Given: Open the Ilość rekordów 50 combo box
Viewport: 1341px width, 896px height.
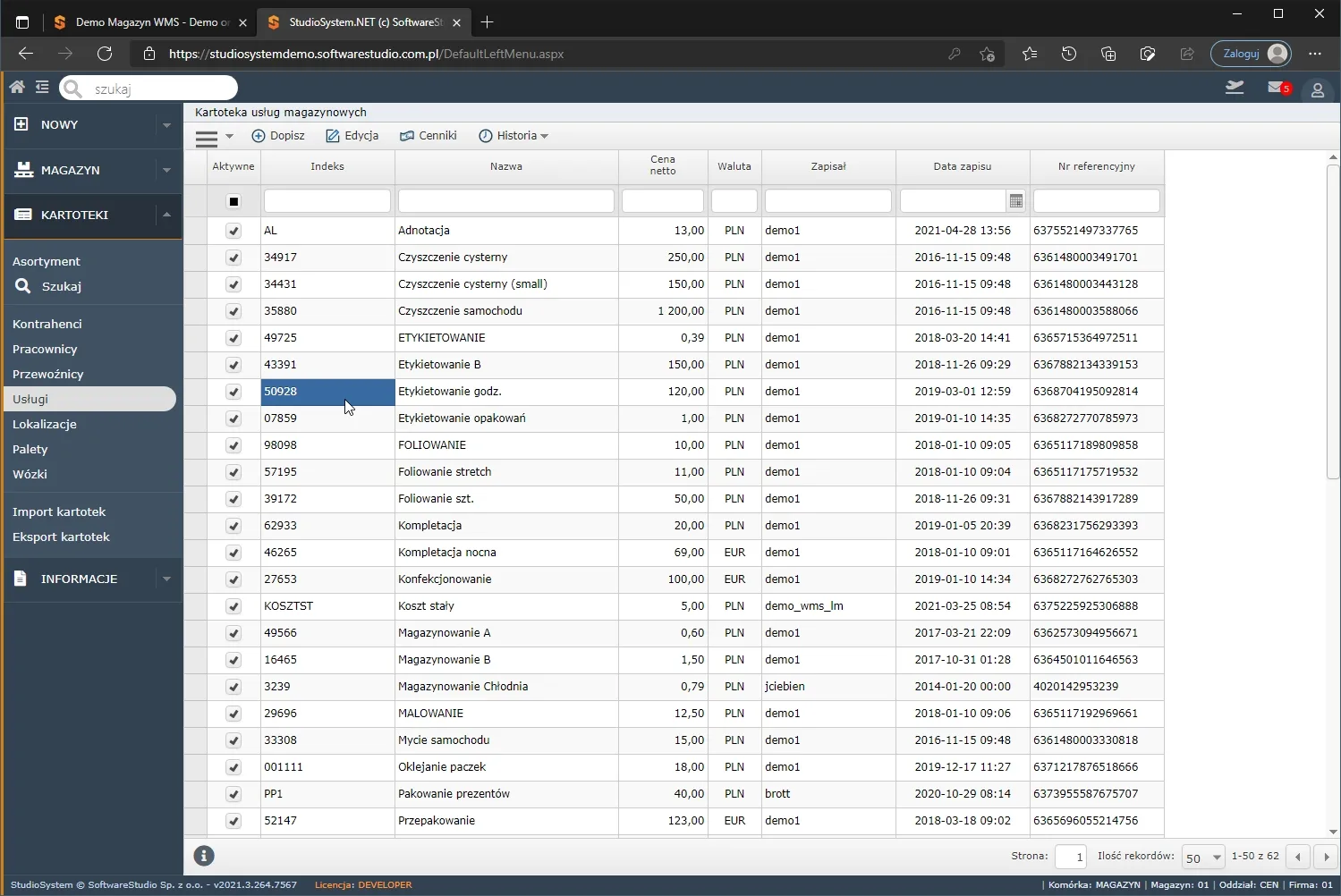Looking at the screenshot, I should (x=1202, y=857).
